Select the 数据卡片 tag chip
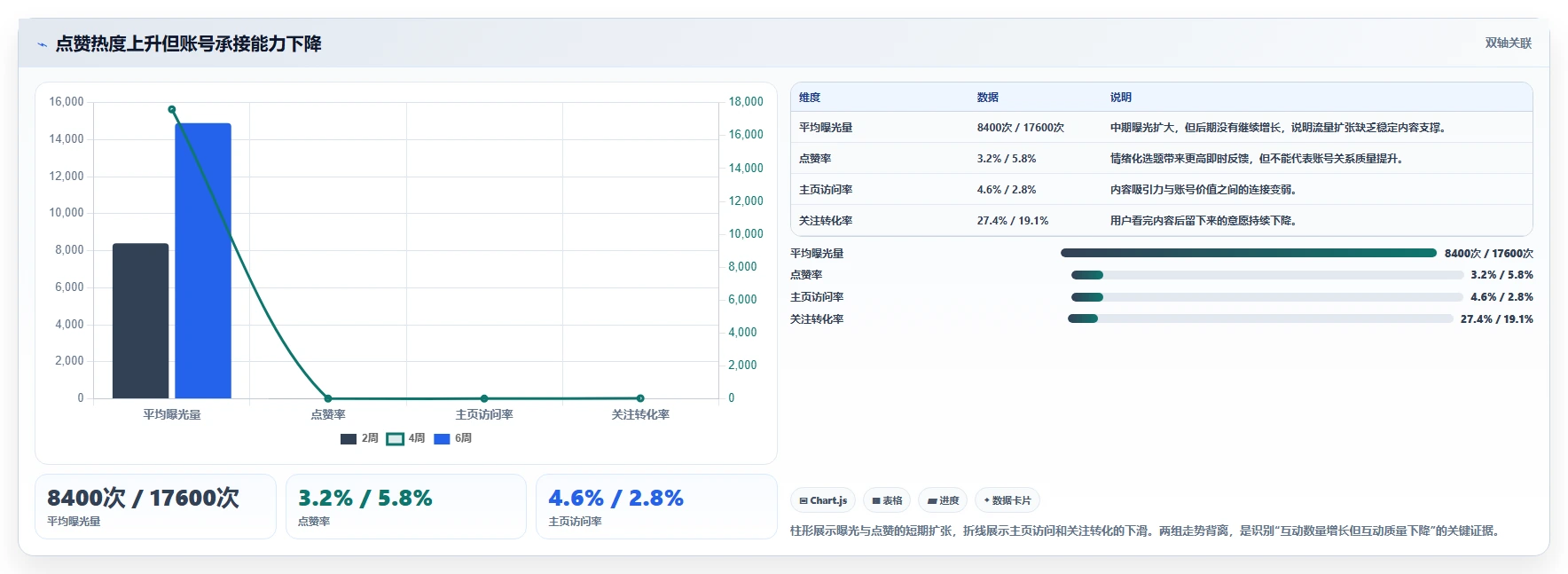Screen dimensions: 1568x574 (1007, 500)
